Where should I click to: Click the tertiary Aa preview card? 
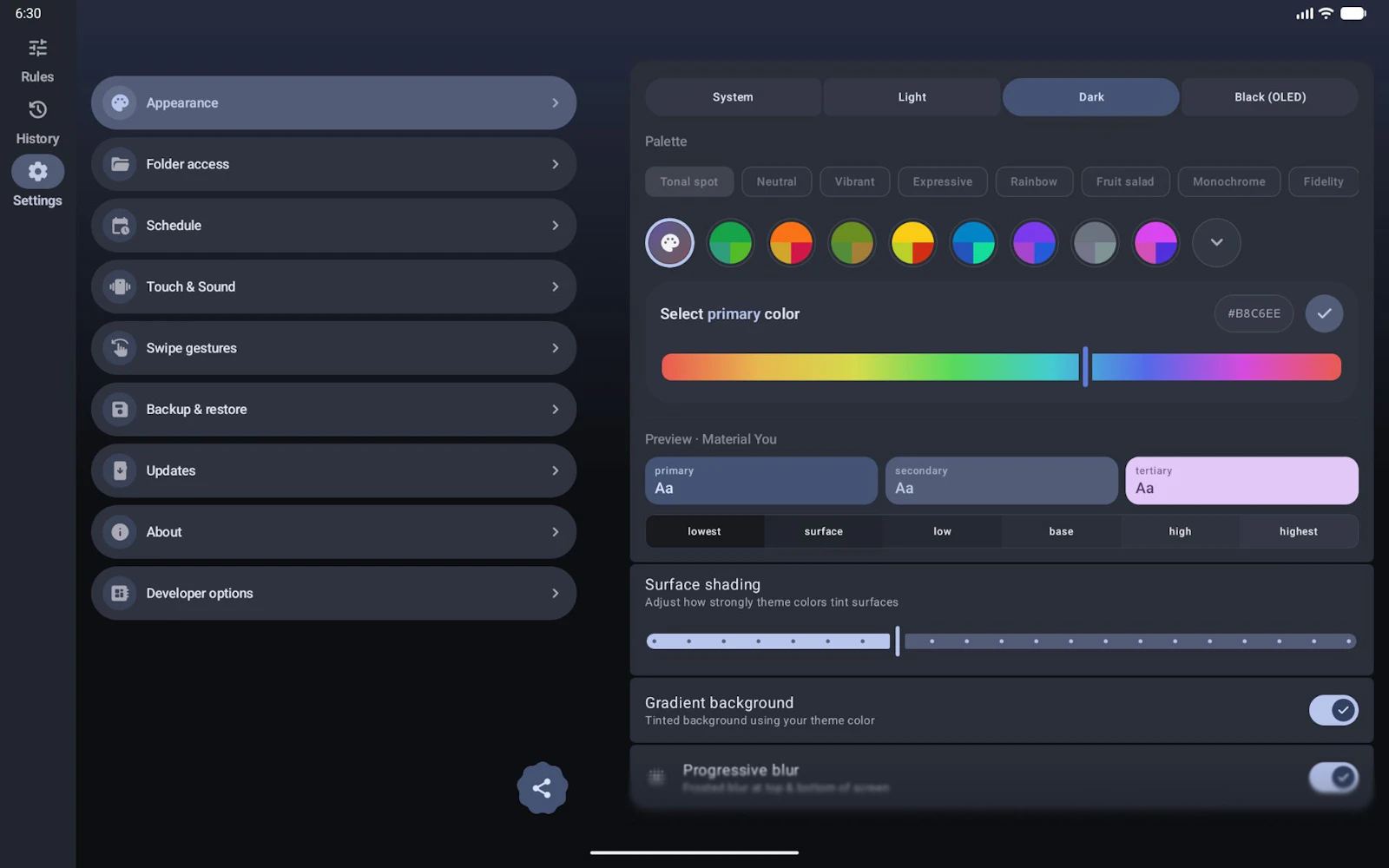click(x=1242, y=481)
